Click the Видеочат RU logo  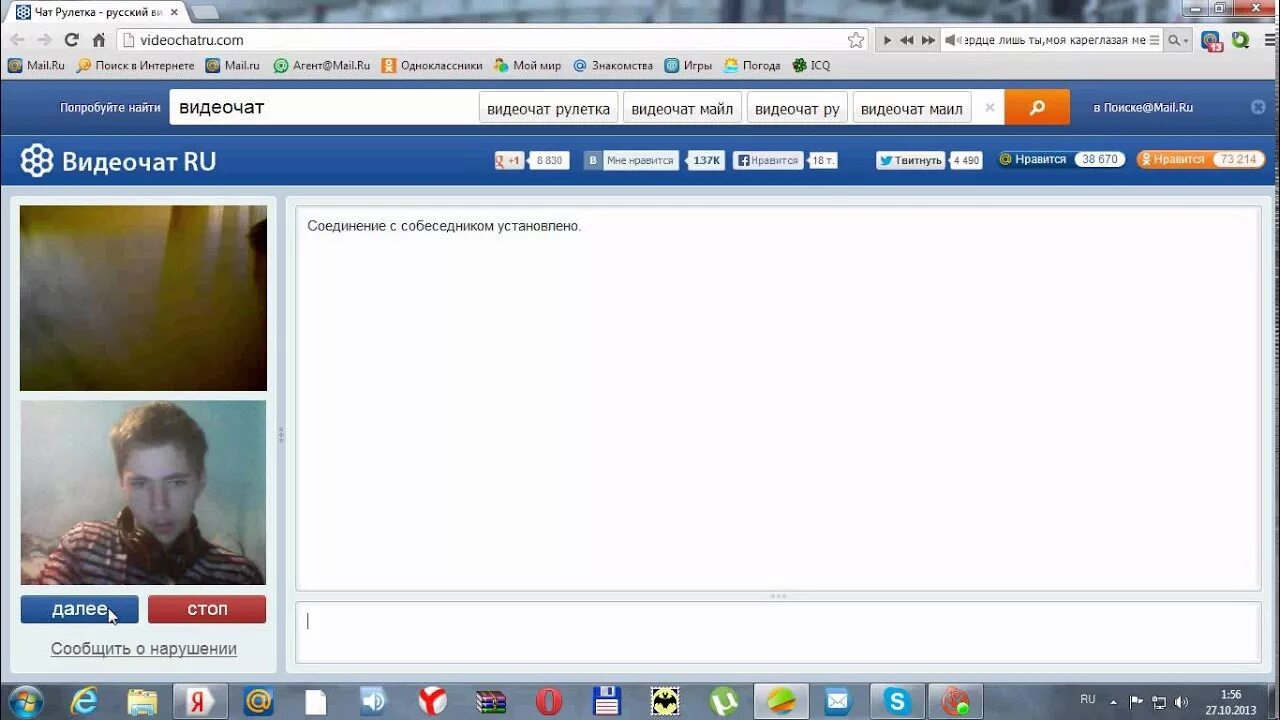pyautogui.click(x=118, y=161)
